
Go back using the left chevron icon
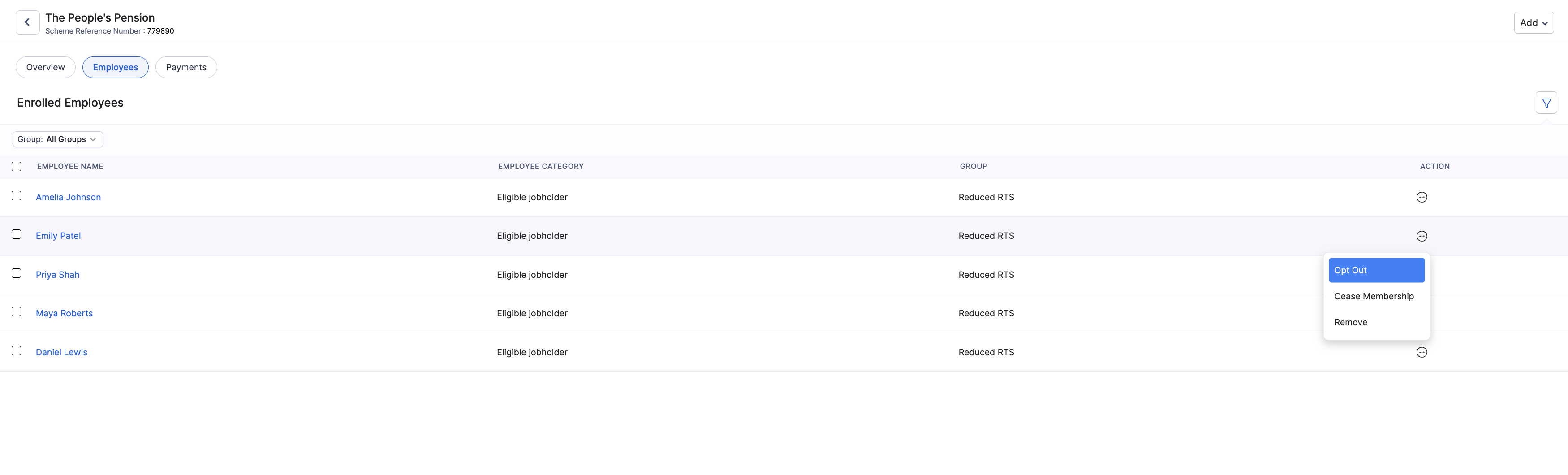coord(27,22)
